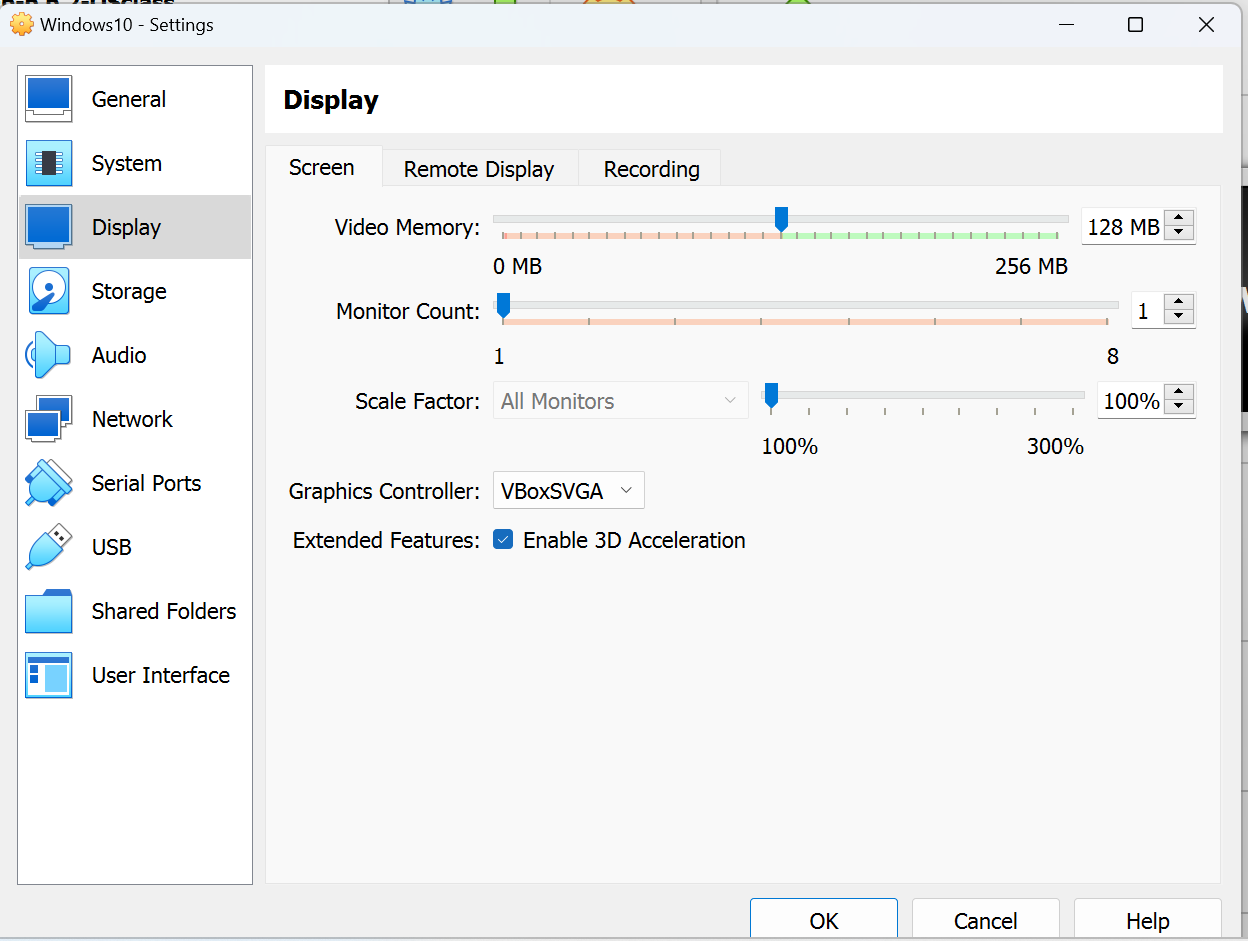Switch to the Screen tab
Screen dimensions: 1248x941
322,167
